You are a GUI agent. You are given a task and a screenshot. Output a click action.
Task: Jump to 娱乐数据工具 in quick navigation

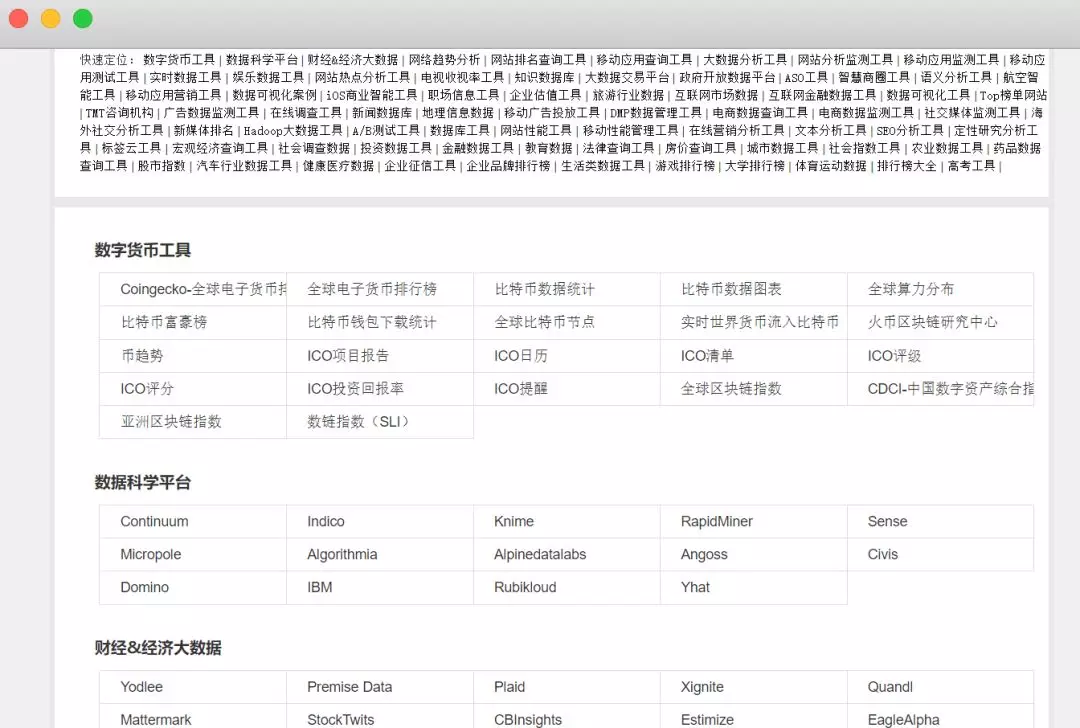click(x=268, y=77)
